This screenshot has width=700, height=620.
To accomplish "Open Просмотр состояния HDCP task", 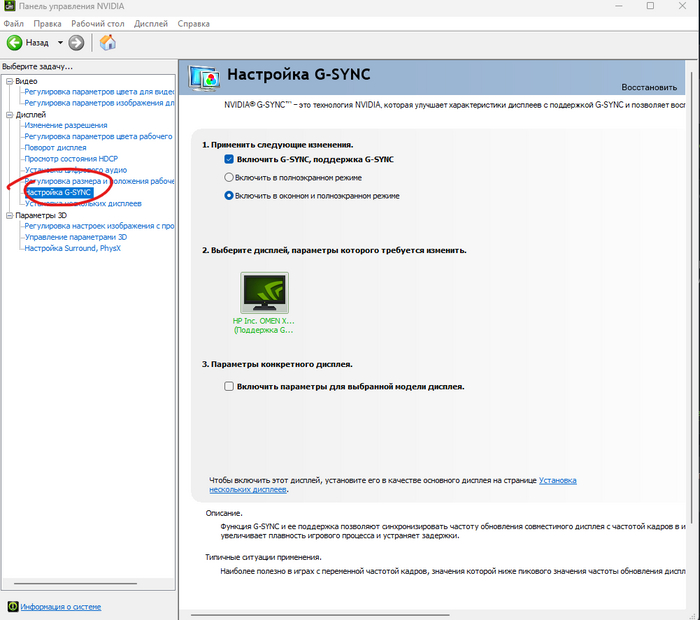I will coord(71,159).
